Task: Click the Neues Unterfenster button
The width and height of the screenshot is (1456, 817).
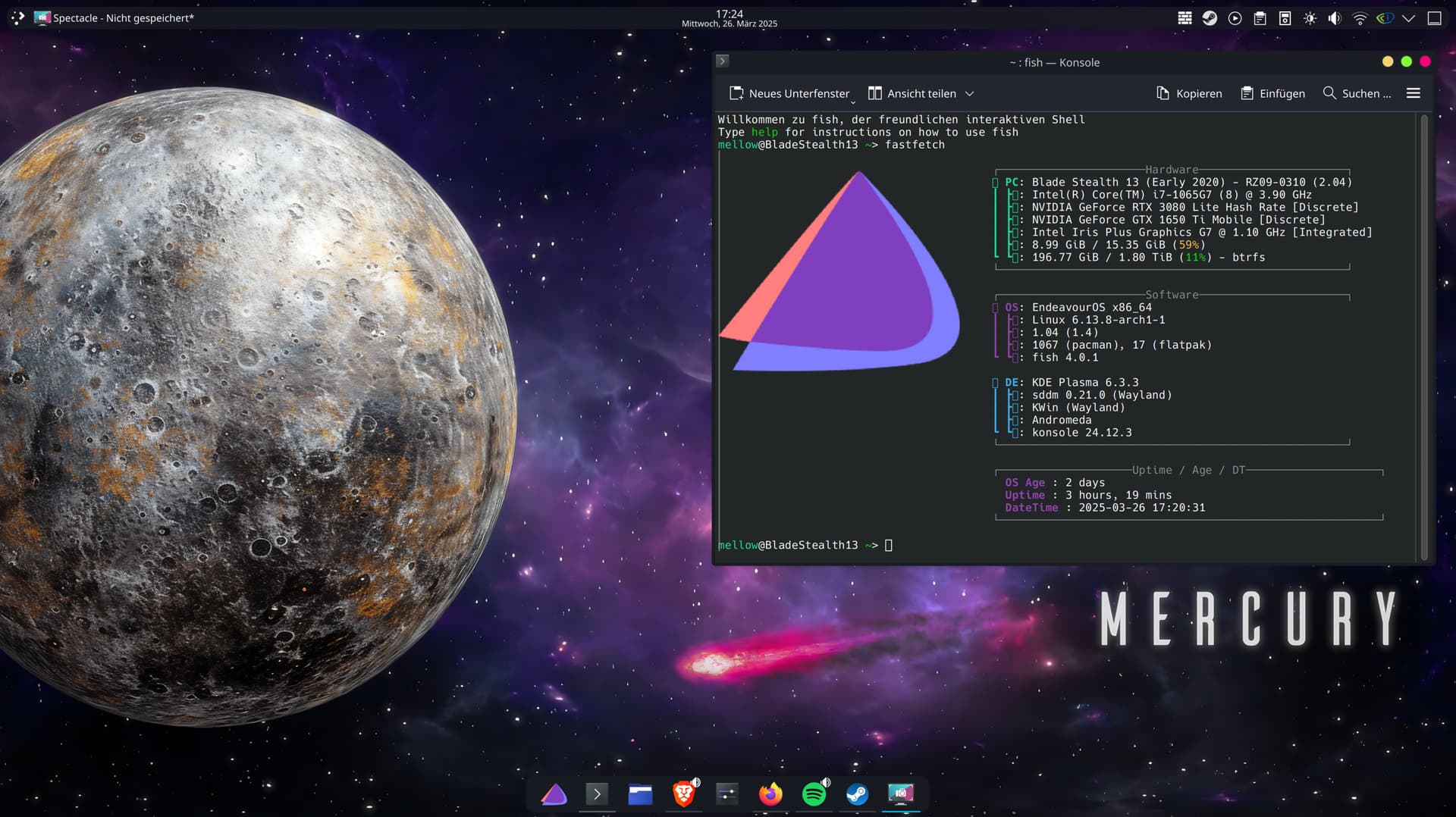Action: click(789, 93)
